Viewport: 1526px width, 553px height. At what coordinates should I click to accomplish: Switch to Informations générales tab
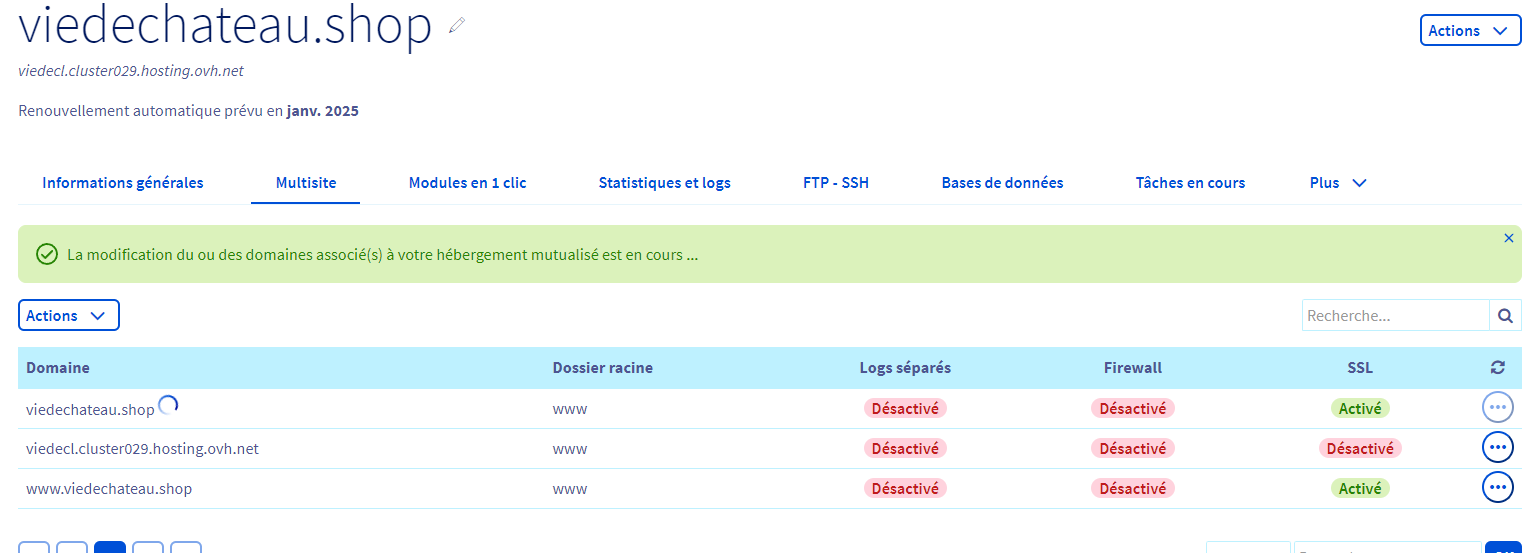tap(123, 183)
